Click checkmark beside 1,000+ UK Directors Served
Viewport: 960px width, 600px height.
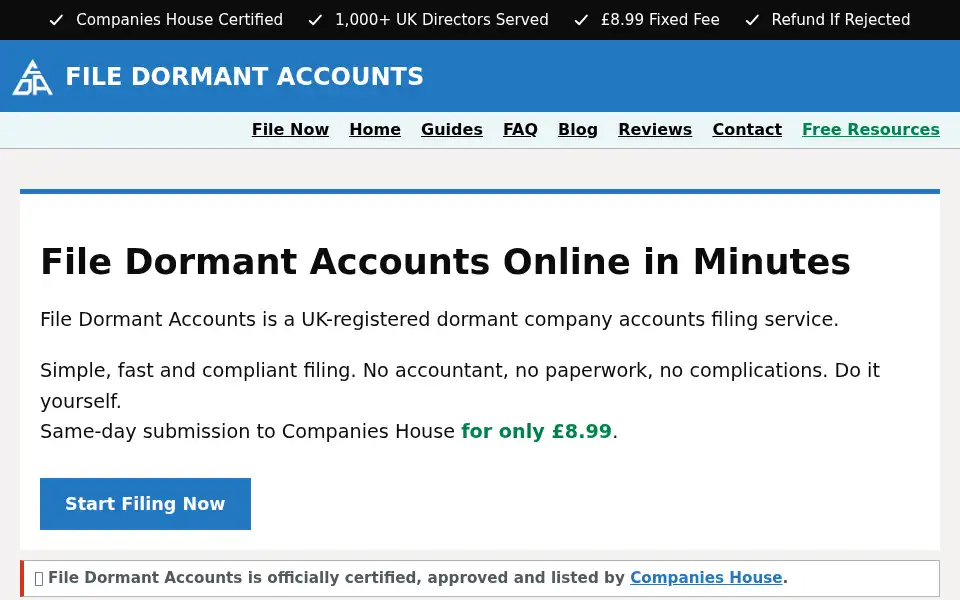tap(315, 20)
